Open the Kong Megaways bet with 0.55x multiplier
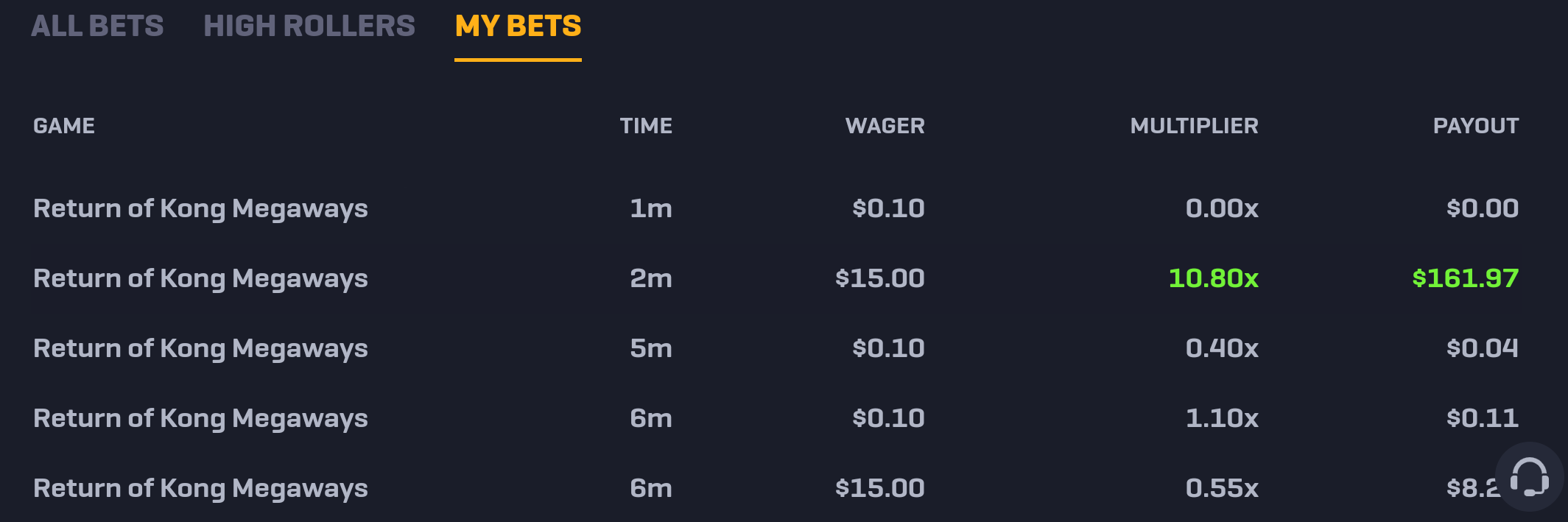Screen dimensions: 1568x522 tap(200, 489)
